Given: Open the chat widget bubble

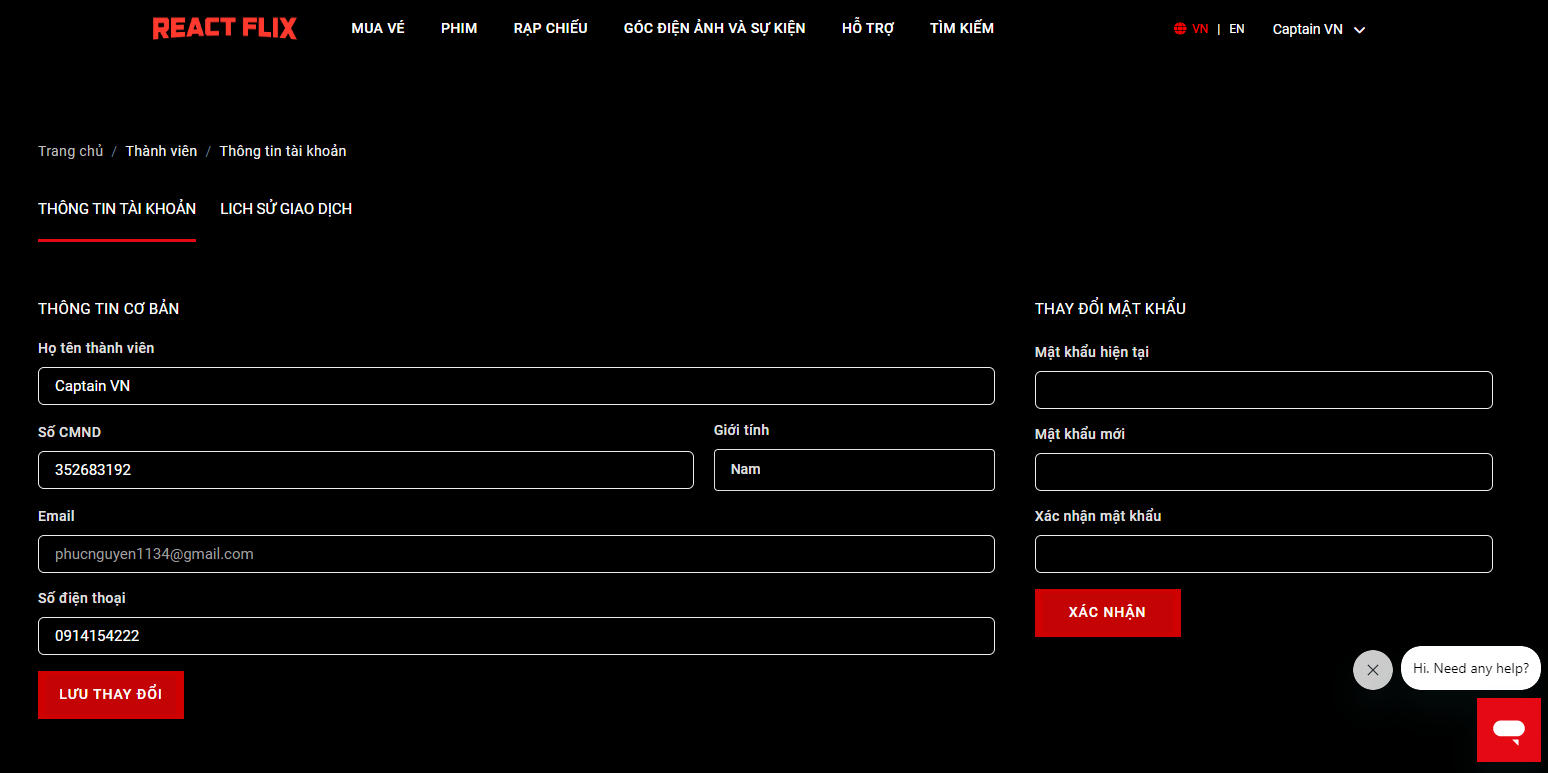Looking at the screenshot, I should point(1509,730).
